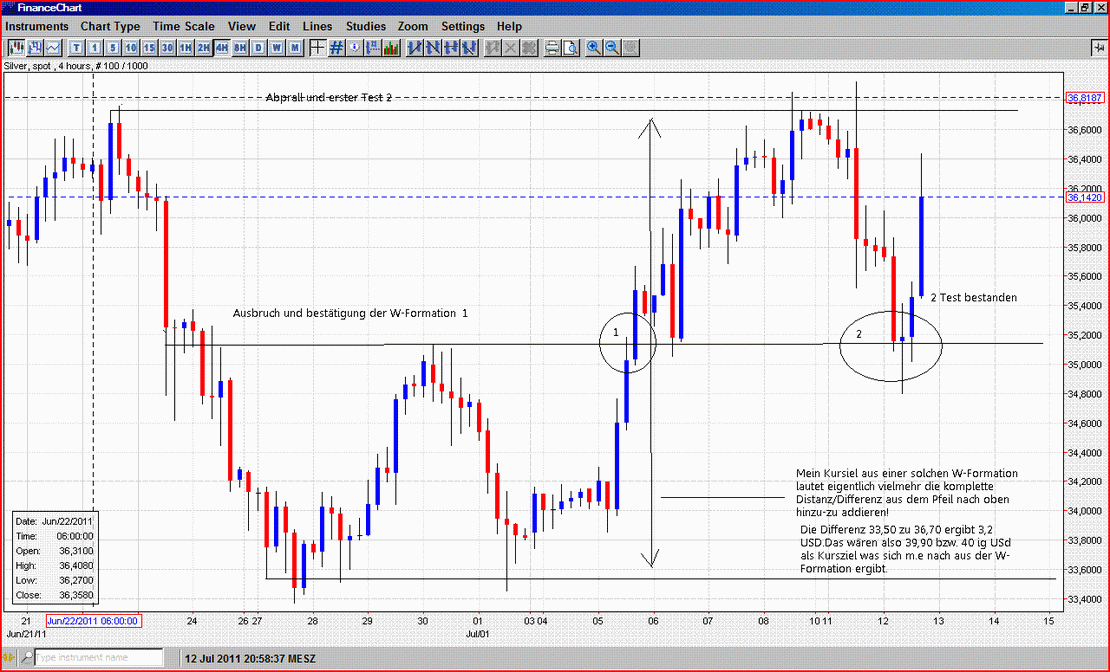Open the studies histogram icon
The image size is (1110, 672).
(391, 47)
